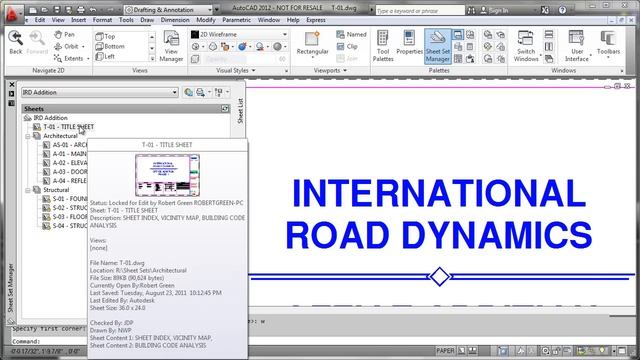The height and width of the screenshot is (360, 640).
Task: Select the Left view
Action: [x=105, y=57]
